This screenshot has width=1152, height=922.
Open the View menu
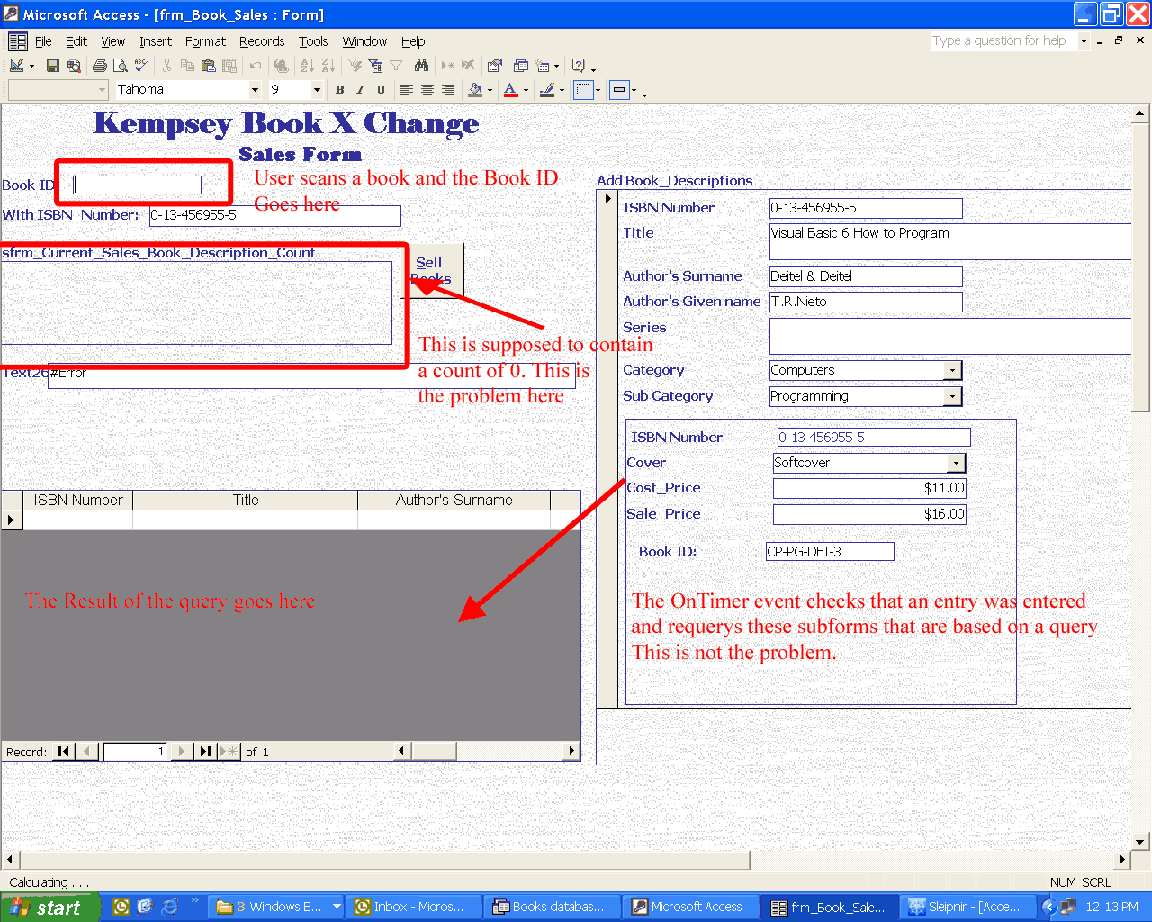point(113,41)
